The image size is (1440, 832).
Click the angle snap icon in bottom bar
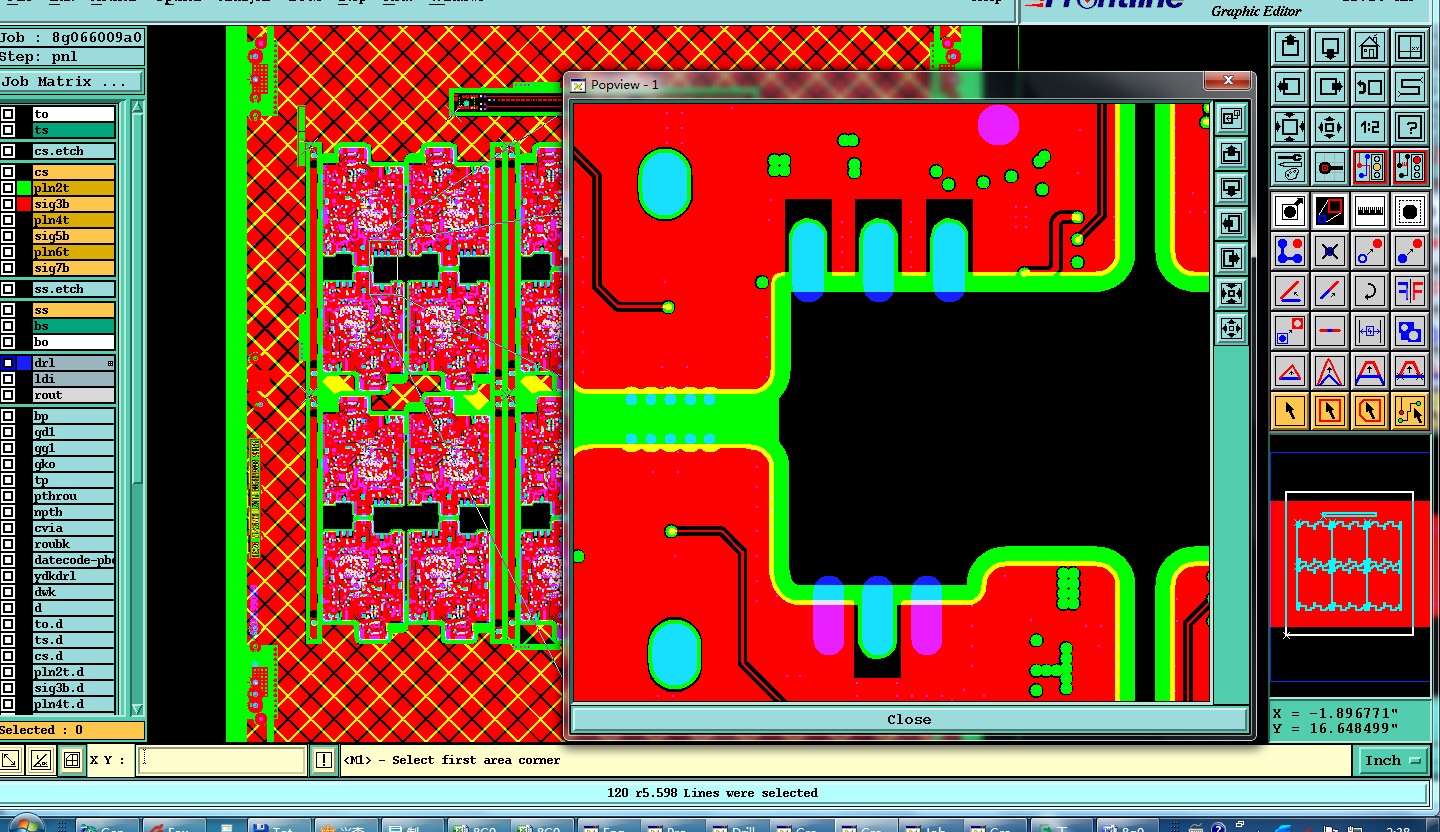tap(40, 760)
